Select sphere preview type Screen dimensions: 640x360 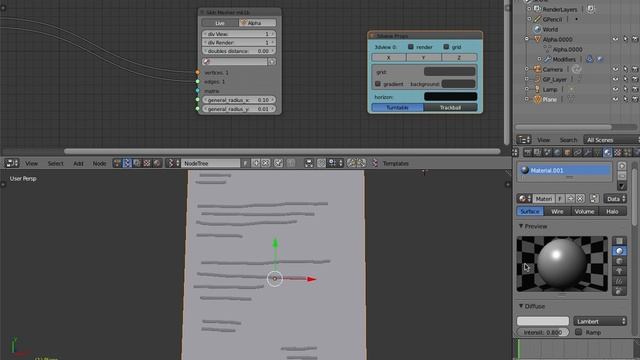coord(619,251)
